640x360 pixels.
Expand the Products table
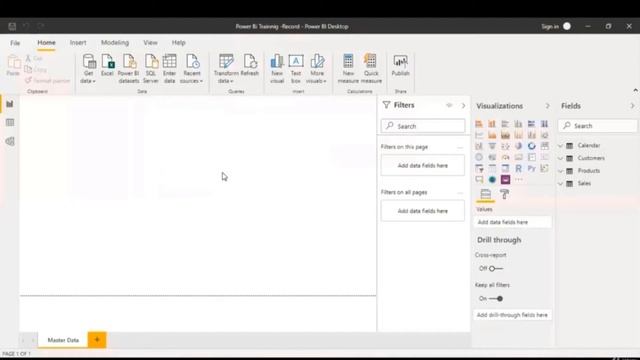[x=560, y=171]
